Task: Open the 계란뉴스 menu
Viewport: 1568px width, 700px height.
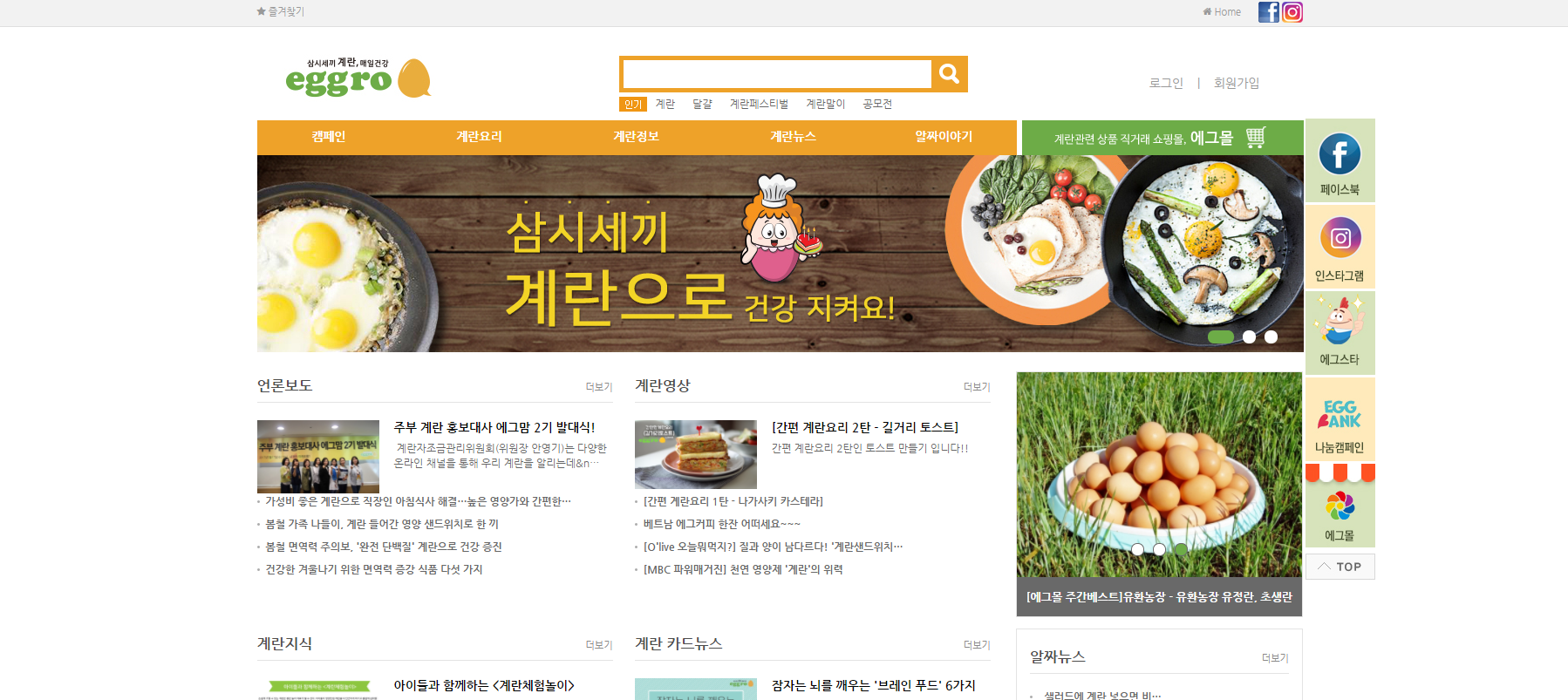Action: pyautogui.click(x=793, y=137)
